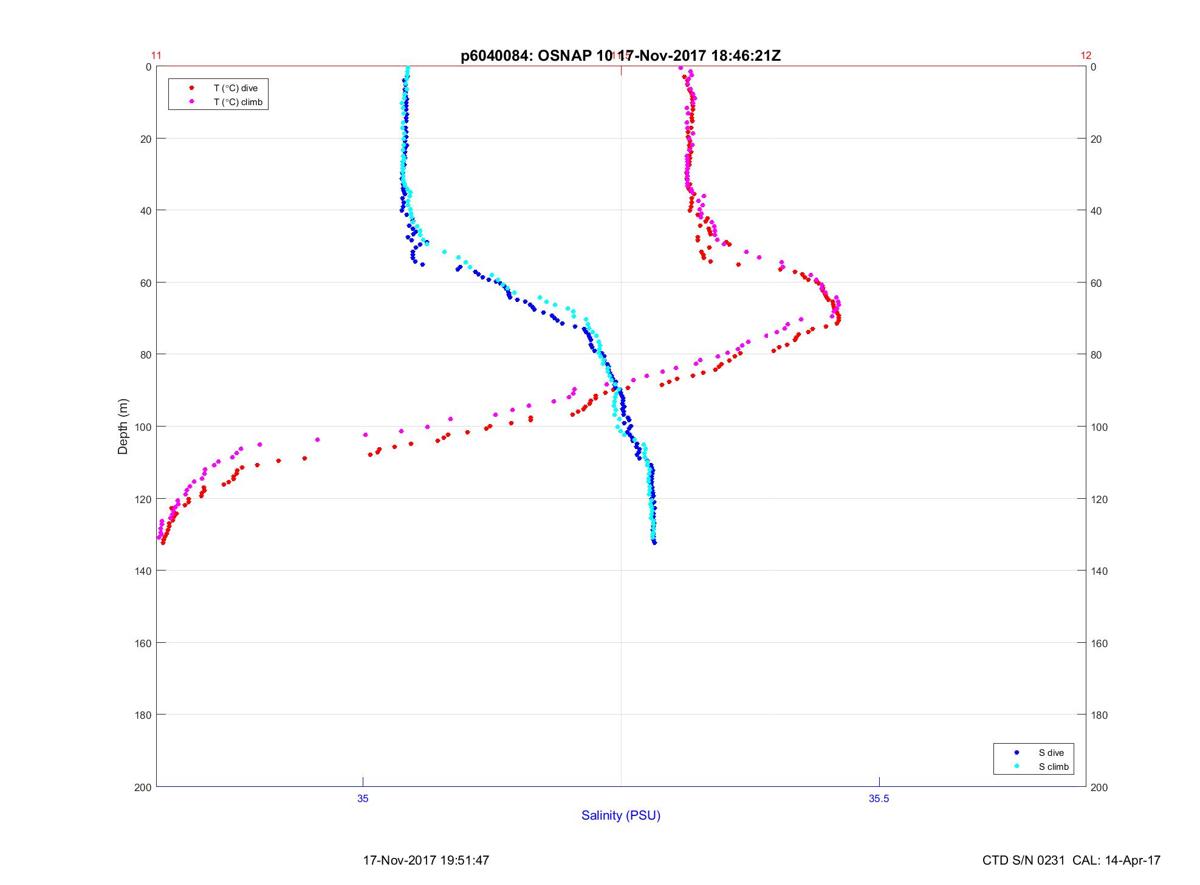Click depth tick 180 on the left axis
Viewport: 1200px width, 885px height.
[142, 715]
